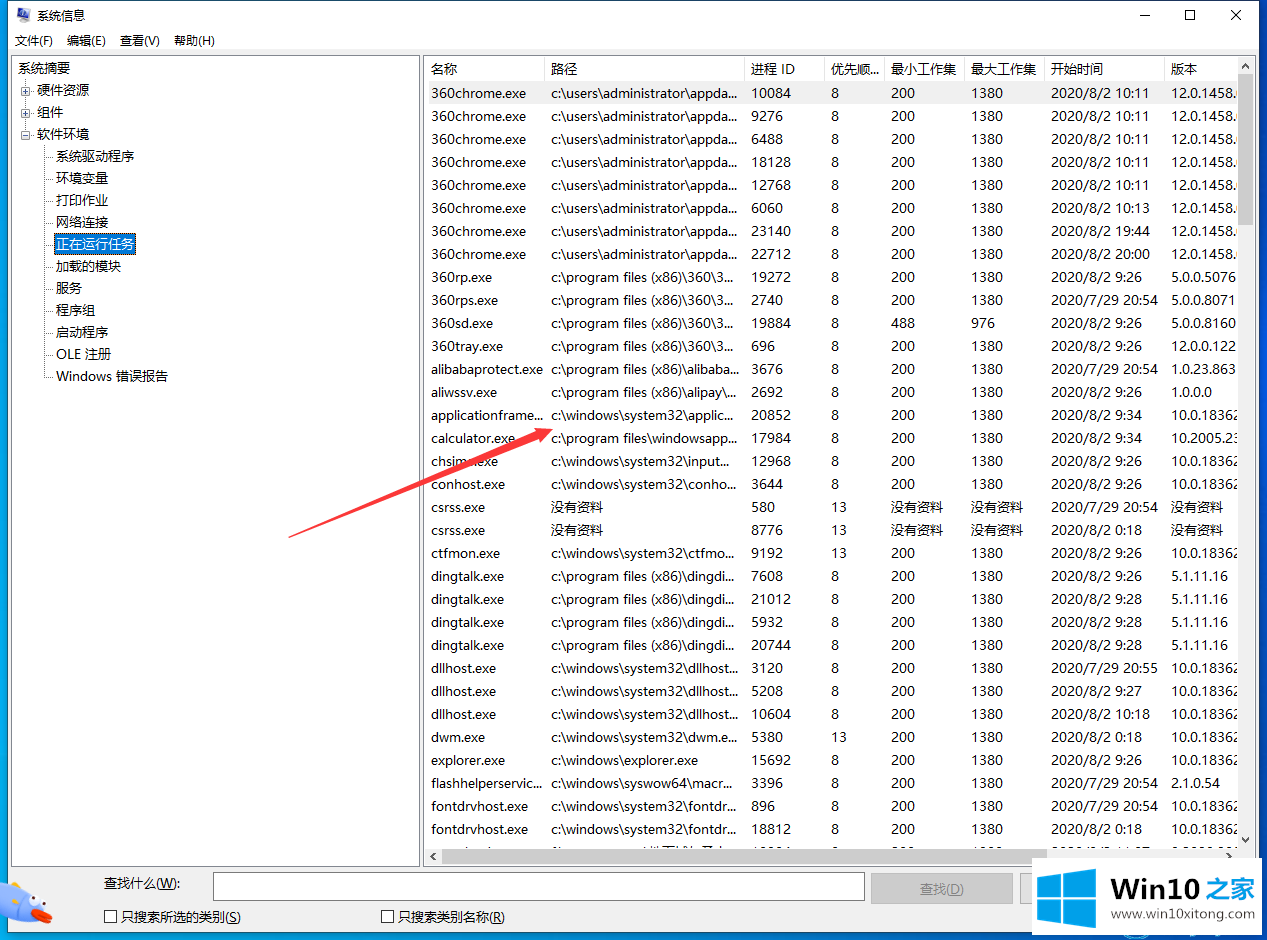Collapse the 软件环境 tree node
Screen dimensions: 1267x940
26,134
